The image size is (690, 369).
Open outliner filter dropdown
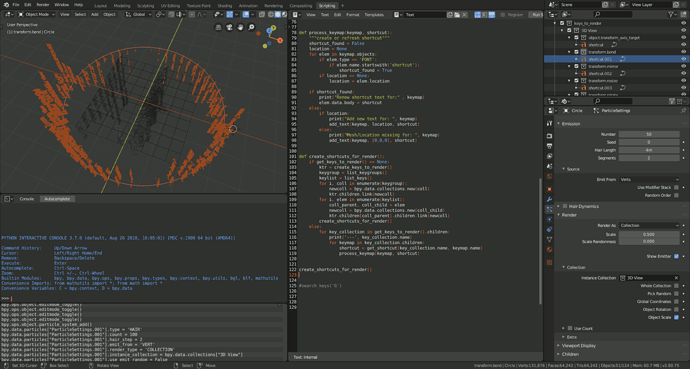pos(672,15)
